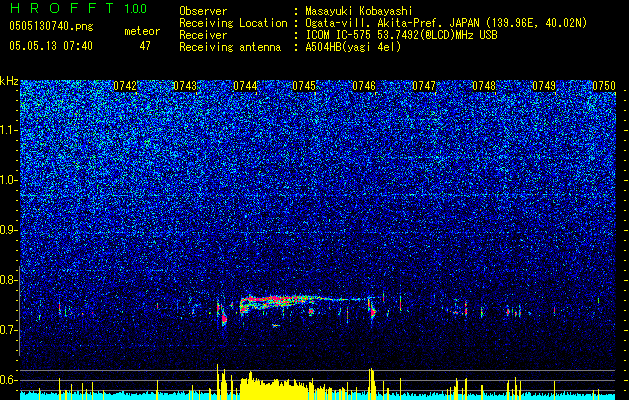Click the date stamp 05.05.13 07:40
The image size is (629, 400).
(x=51, y=46)
